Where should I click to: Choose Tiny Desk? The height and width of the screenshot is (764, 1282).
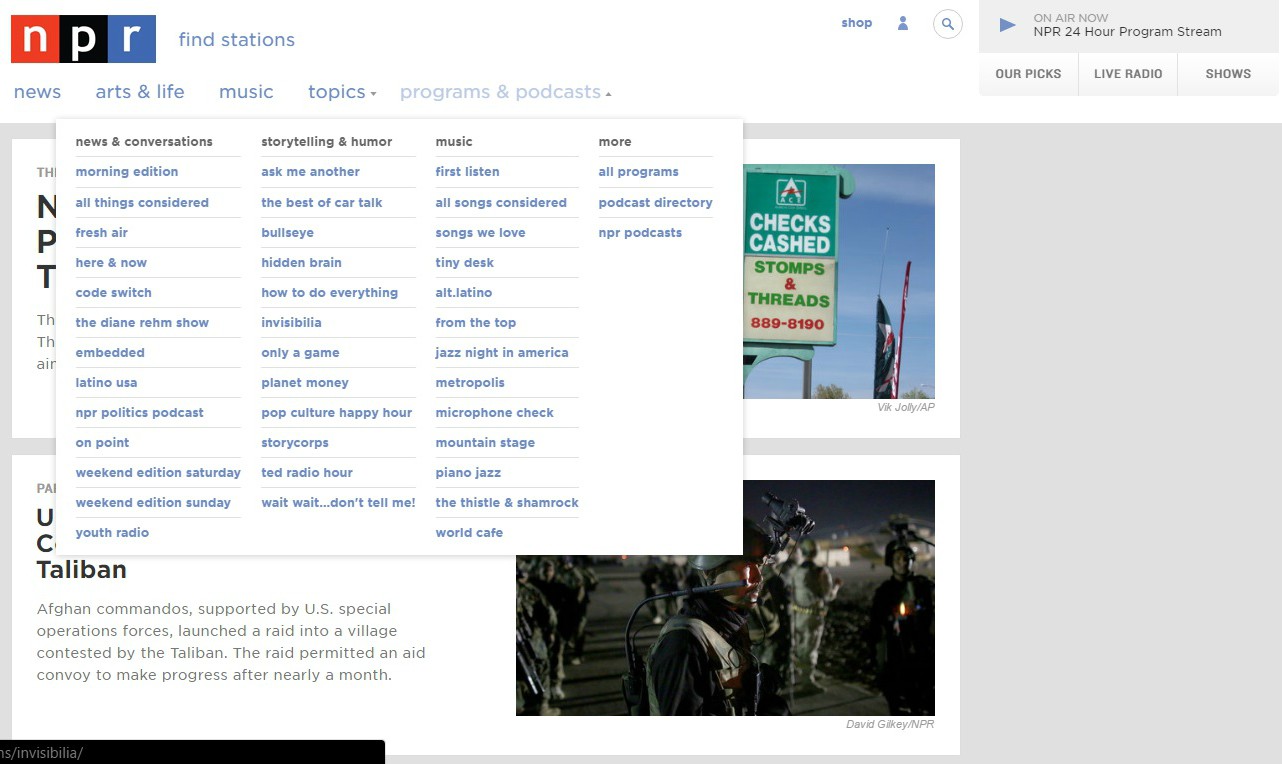point(465,262)
